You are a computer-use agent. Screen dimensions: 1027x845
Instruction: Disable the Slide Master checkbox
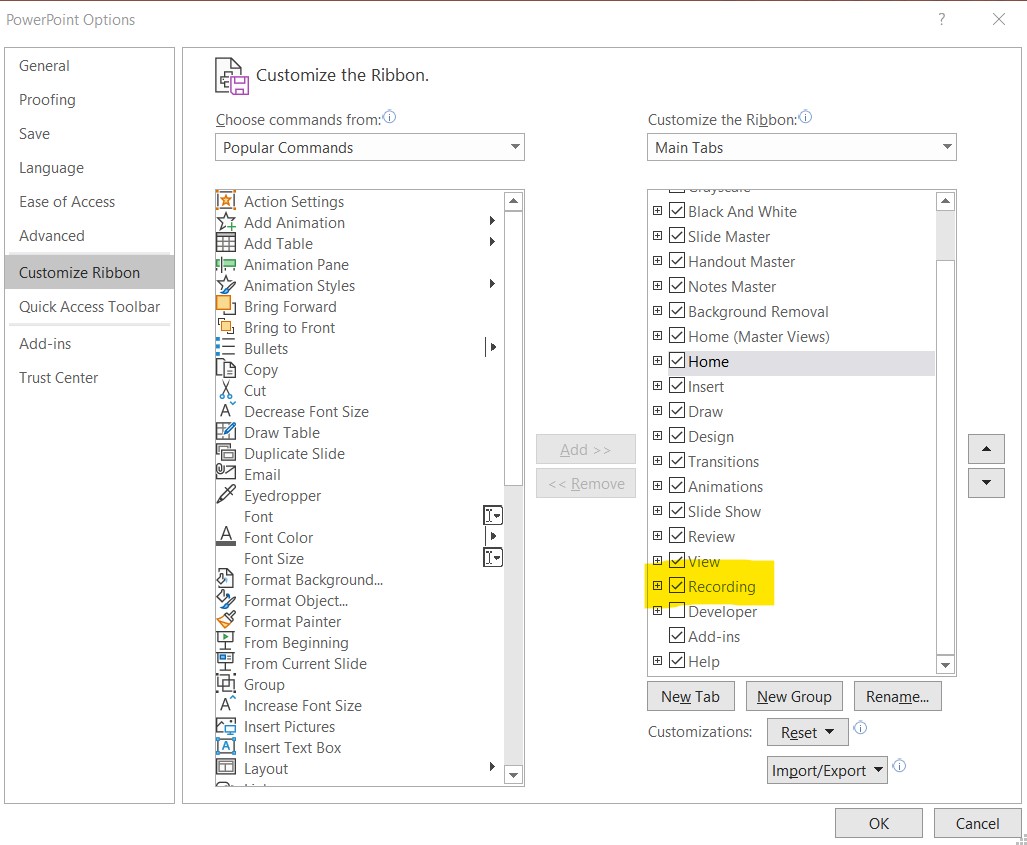pos(676,236)
